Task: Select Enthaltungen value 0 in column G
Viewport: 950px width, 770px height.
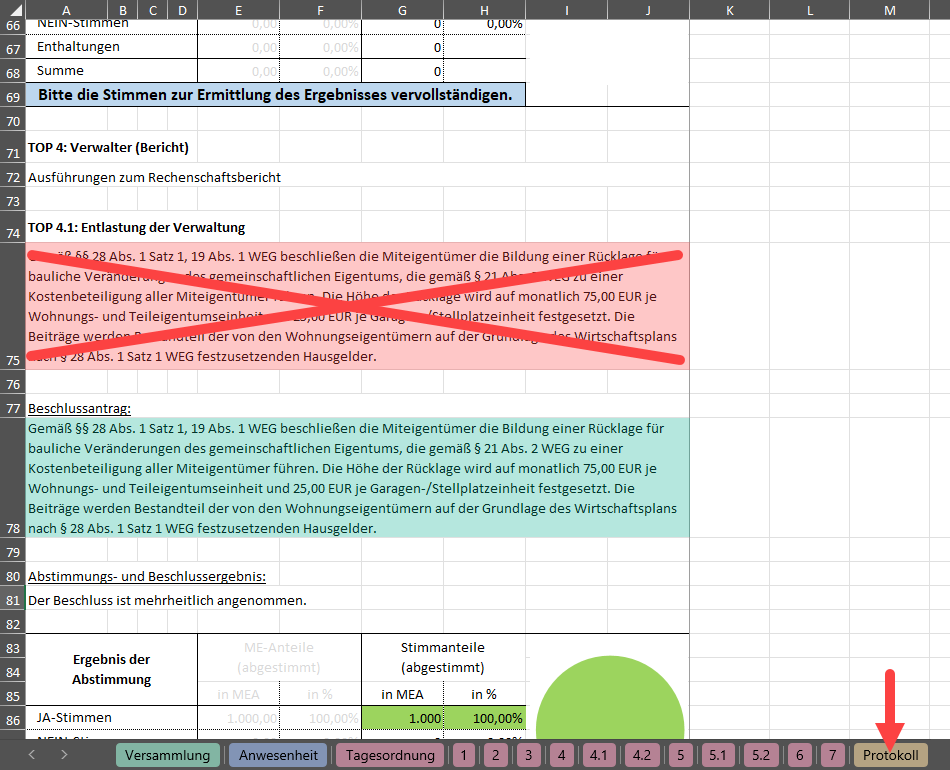Action: click(x=402, y=47)
